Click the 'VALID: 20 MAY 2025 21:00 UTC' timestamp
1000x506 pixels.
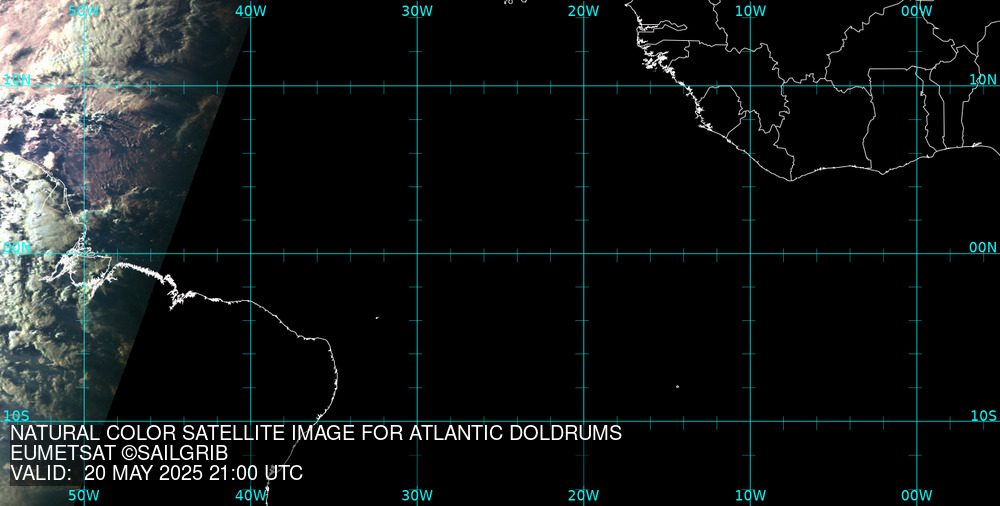(x=157, y=473)
